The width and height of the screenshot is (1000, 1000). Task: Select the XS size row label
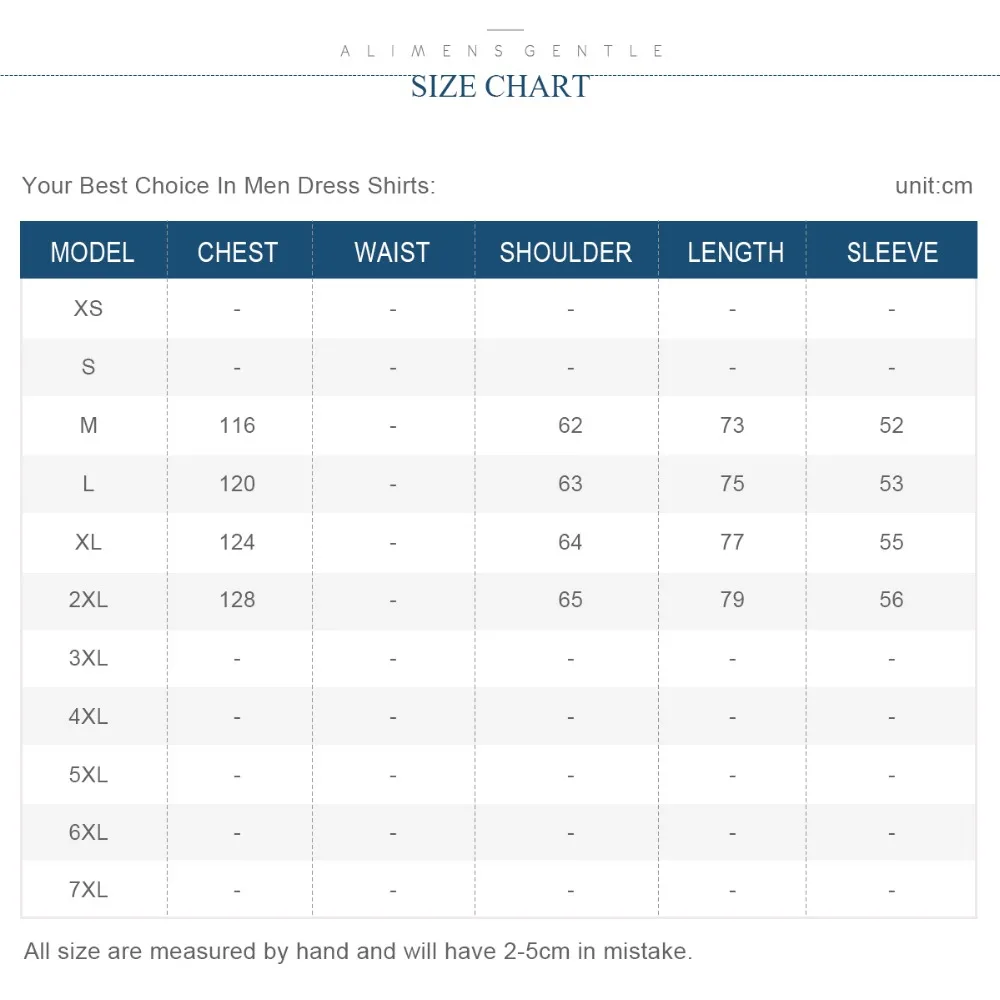click(x=88, y=309)
